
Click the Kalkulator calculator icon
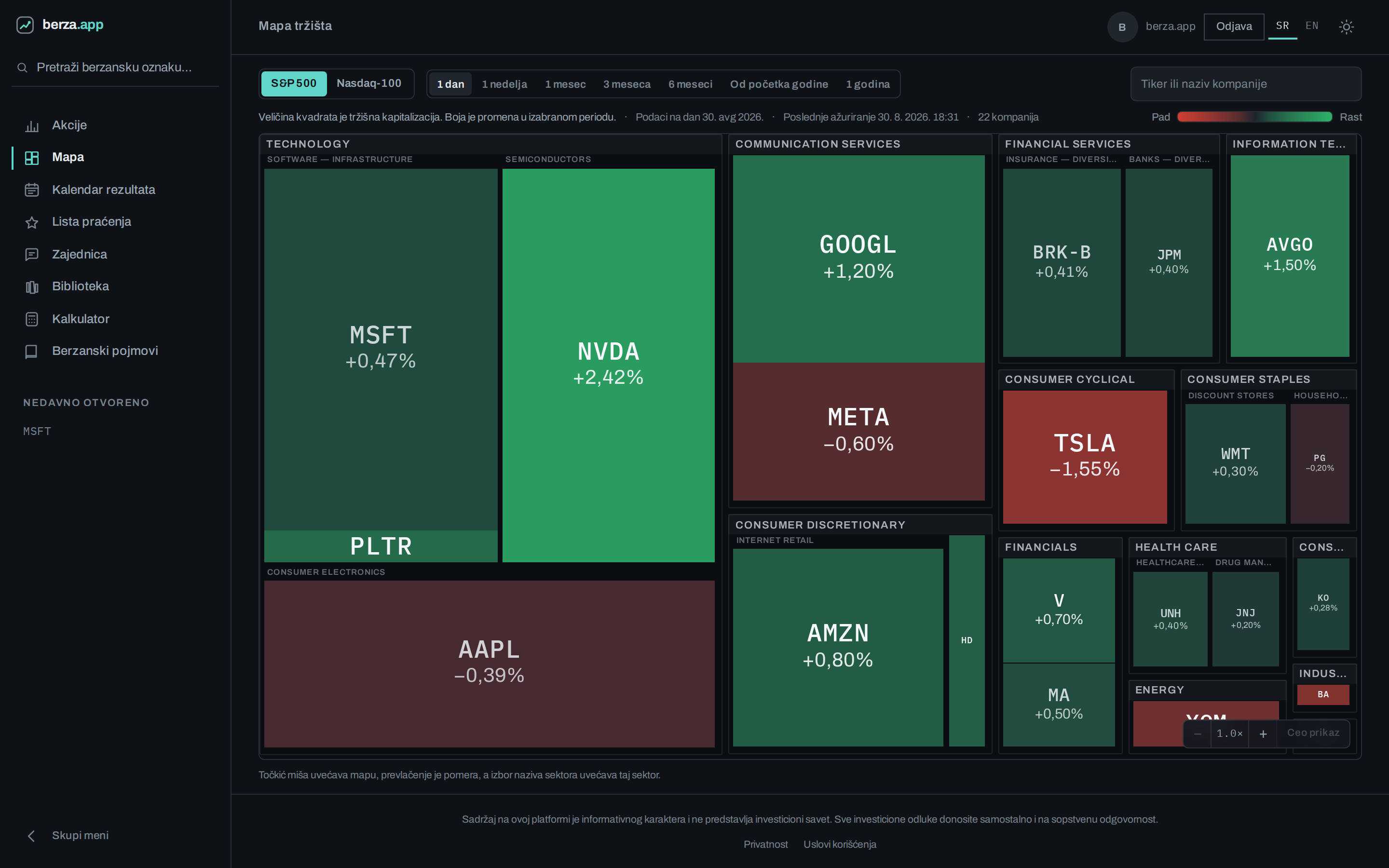tap(32, 319)
